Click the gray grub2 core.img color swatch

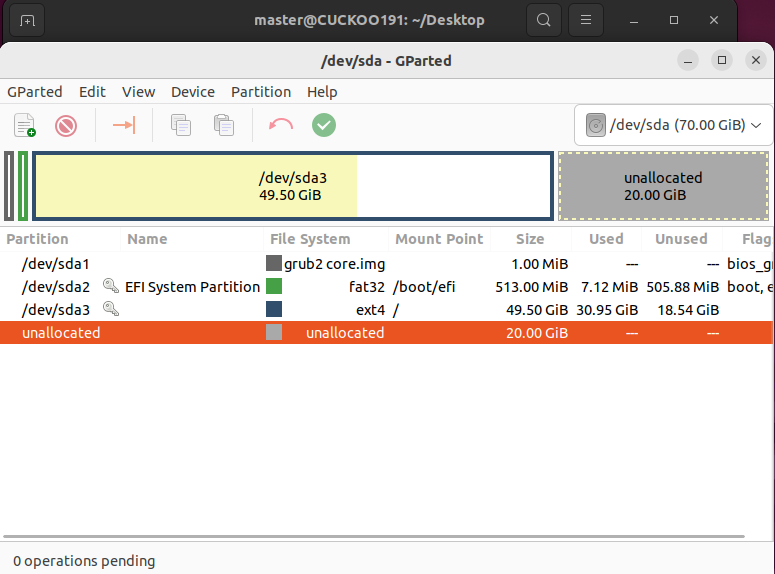coord(274,263)
